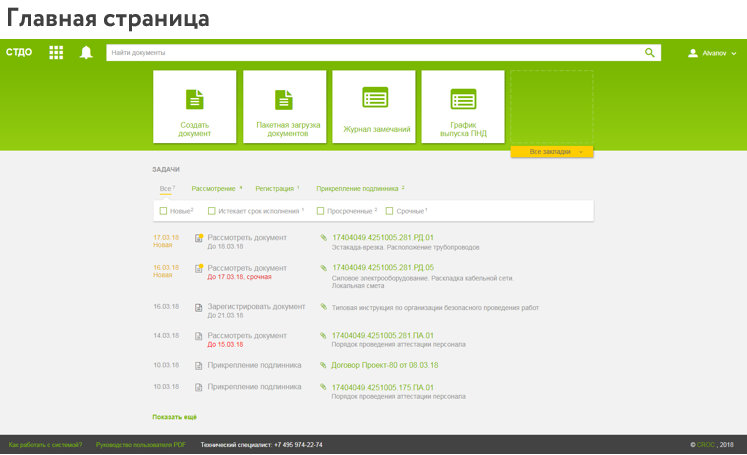Click the user avatar icon beside Aivanov
This screenshot has width=747, height=455.
(x=693, y=53)
